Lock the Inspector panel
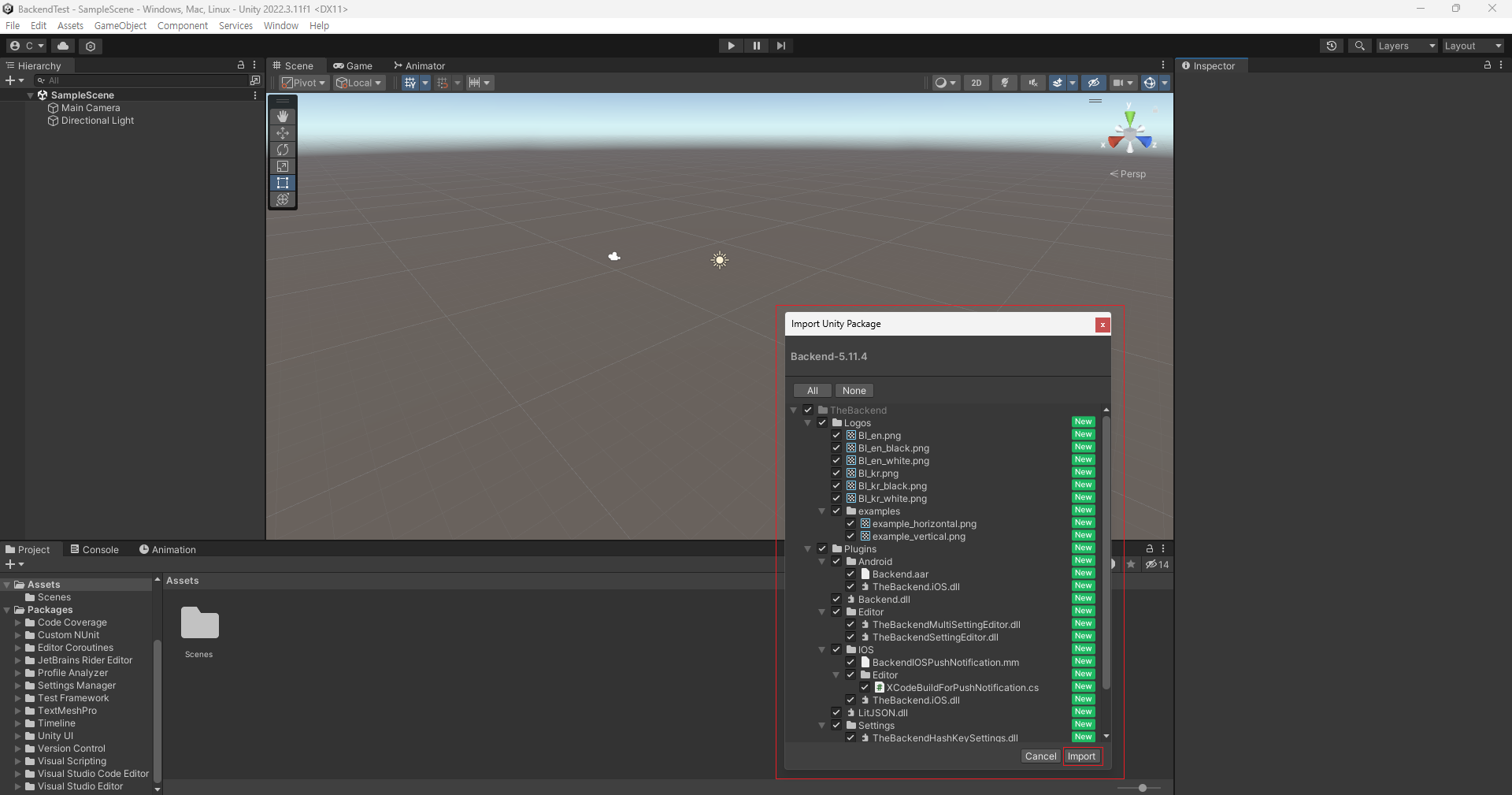The image size is (1512, 795). click(1488, 65)
